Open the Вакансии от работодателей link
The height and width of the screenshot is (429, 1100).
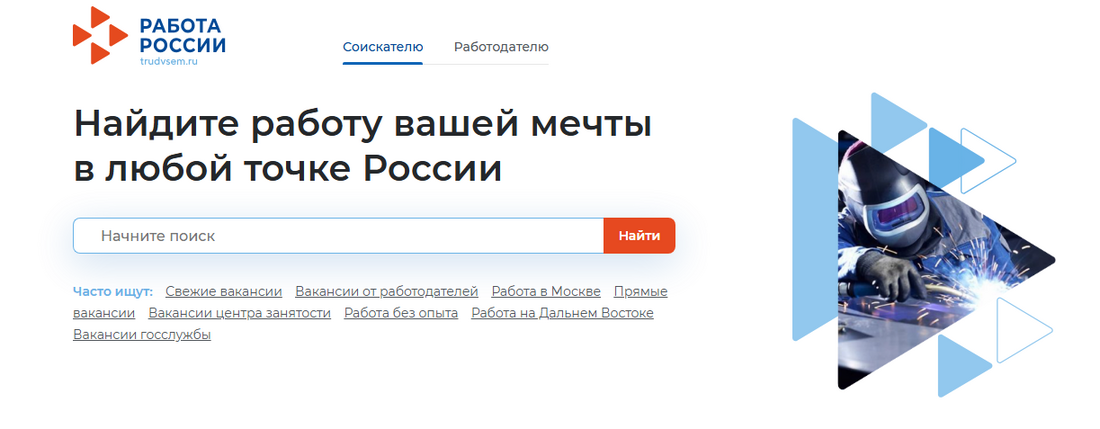coord(387,291)
